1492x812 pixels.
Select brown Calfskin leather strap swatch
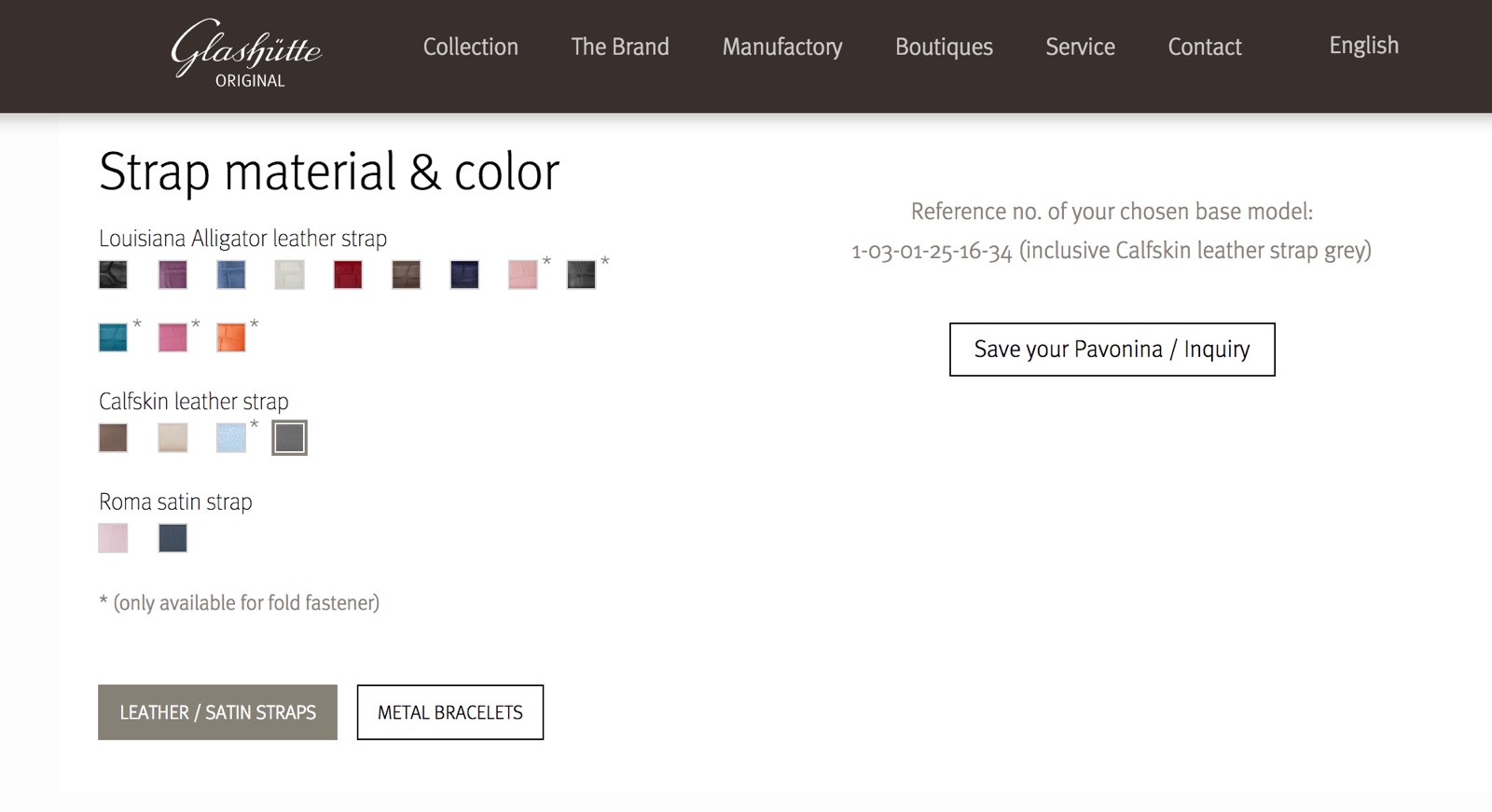[x=113, y=437]
